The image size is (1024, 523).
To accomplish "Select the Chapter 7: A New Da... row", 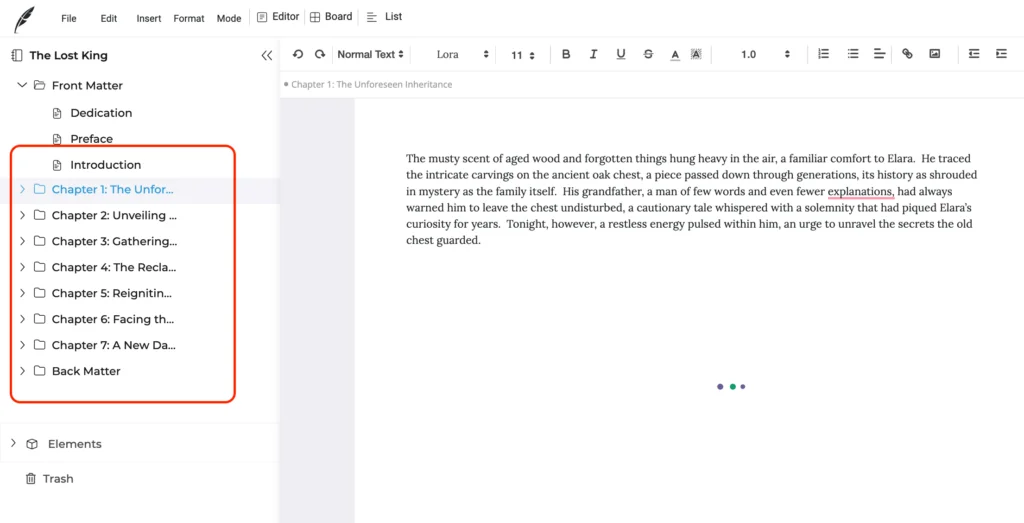I will tap(140, 345).
